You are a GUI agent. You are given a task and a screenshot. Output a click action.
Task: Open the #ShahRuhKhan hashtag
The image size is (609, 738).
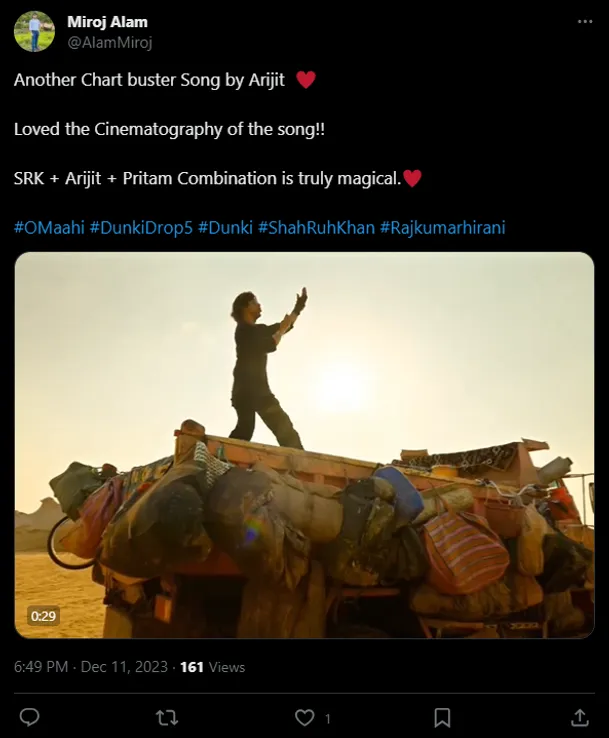[x=316, y=227]
